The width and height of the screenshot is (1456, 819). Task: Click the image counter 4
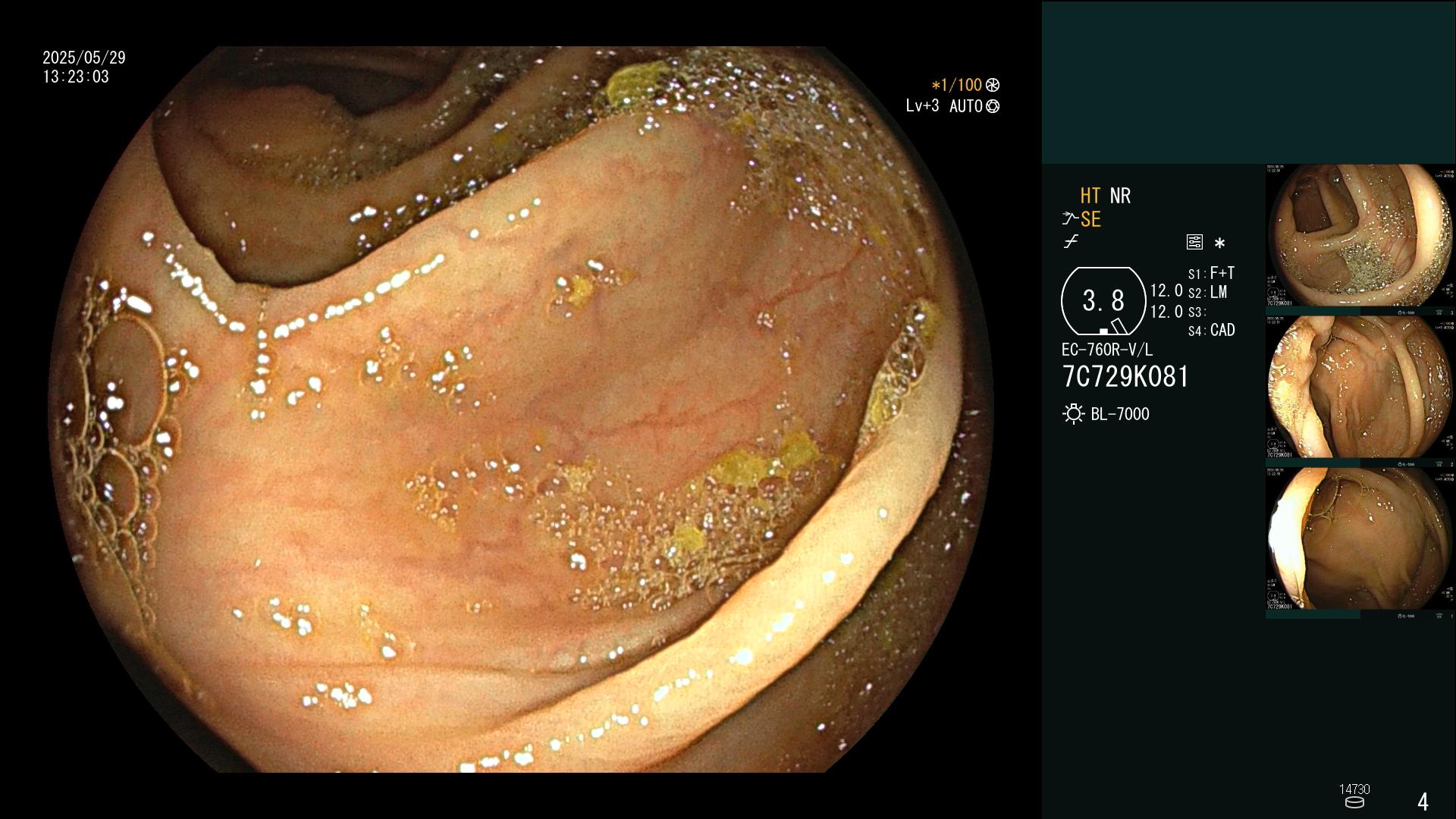(x=1423, y=802)
